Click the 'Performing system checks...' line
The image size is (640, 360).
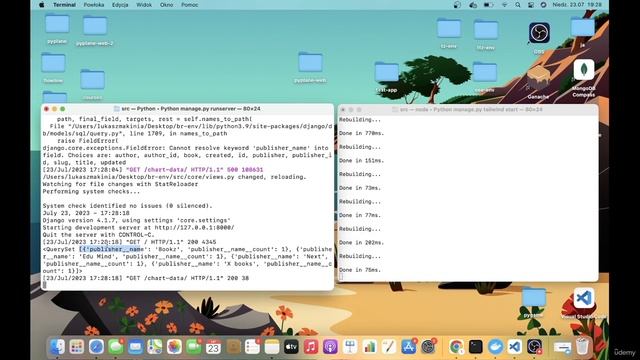[91, 191]
